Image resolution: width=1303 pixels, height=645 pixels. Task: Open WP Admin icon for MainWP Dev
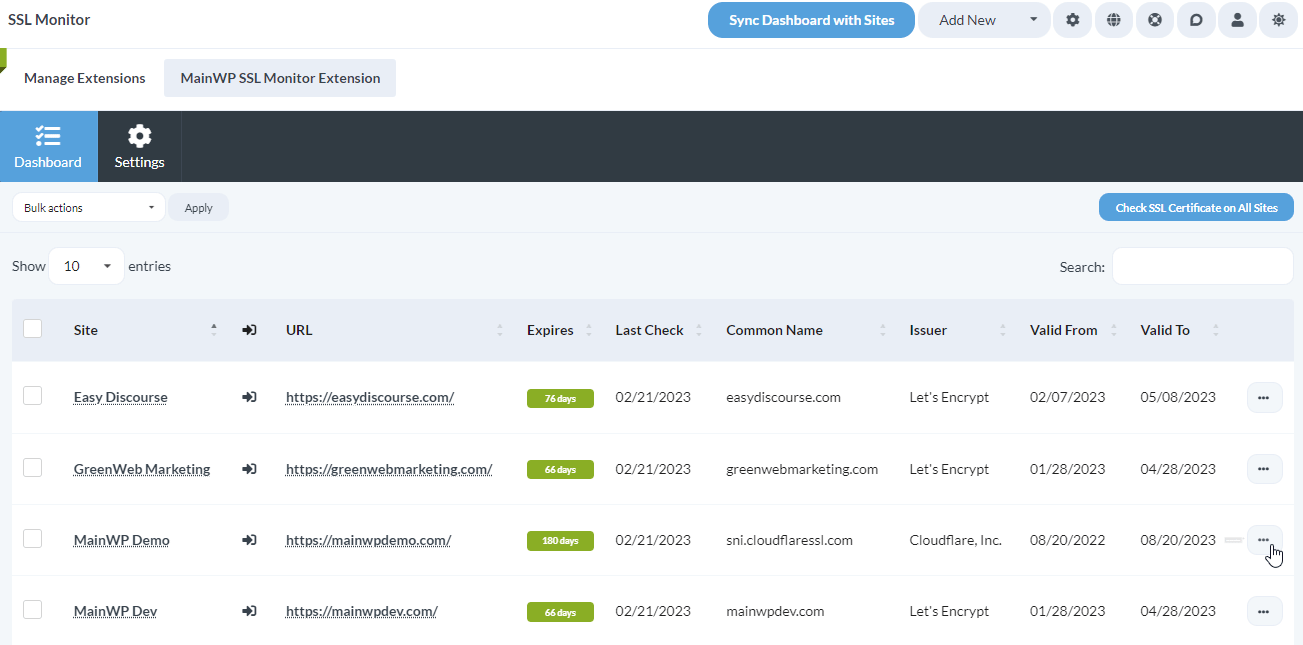coord(249,610)
